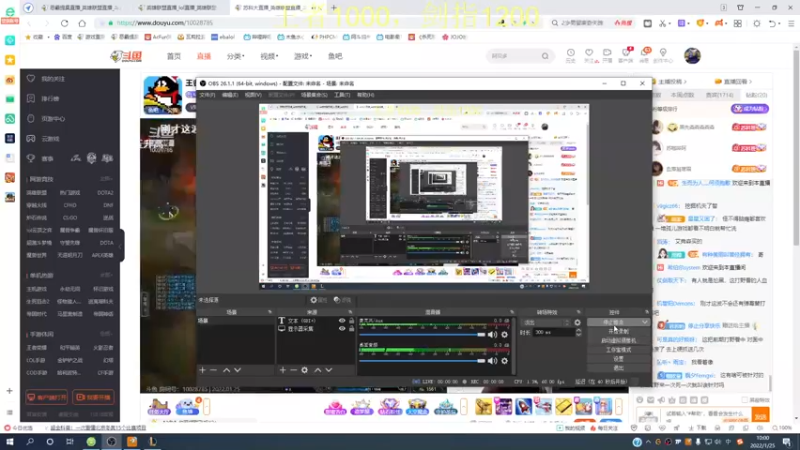Switch to the first browser tab
The width and height of the screenshot is (800, 450).
[82, 8]
